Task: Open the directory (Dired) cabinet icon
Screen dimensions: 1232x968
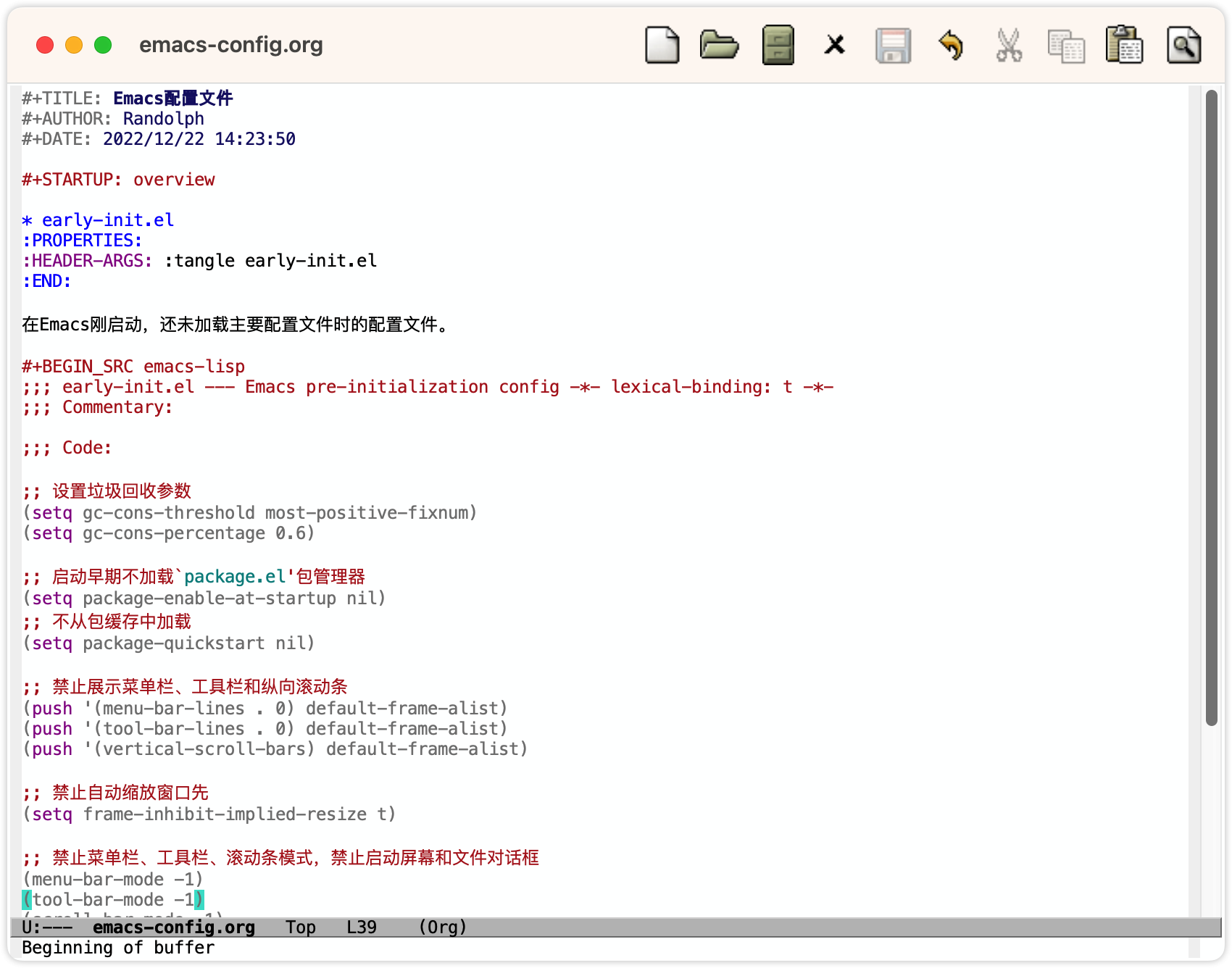Action: 778,45
